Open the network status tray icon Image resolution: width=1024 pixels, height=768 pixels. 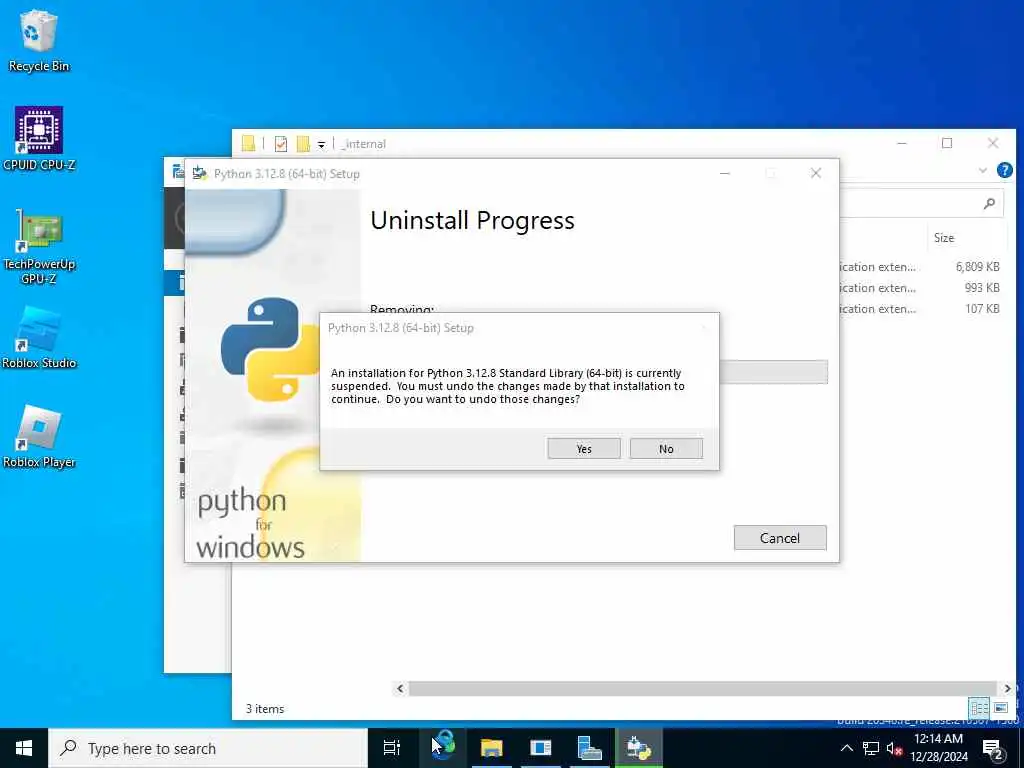tap(871, 748)
